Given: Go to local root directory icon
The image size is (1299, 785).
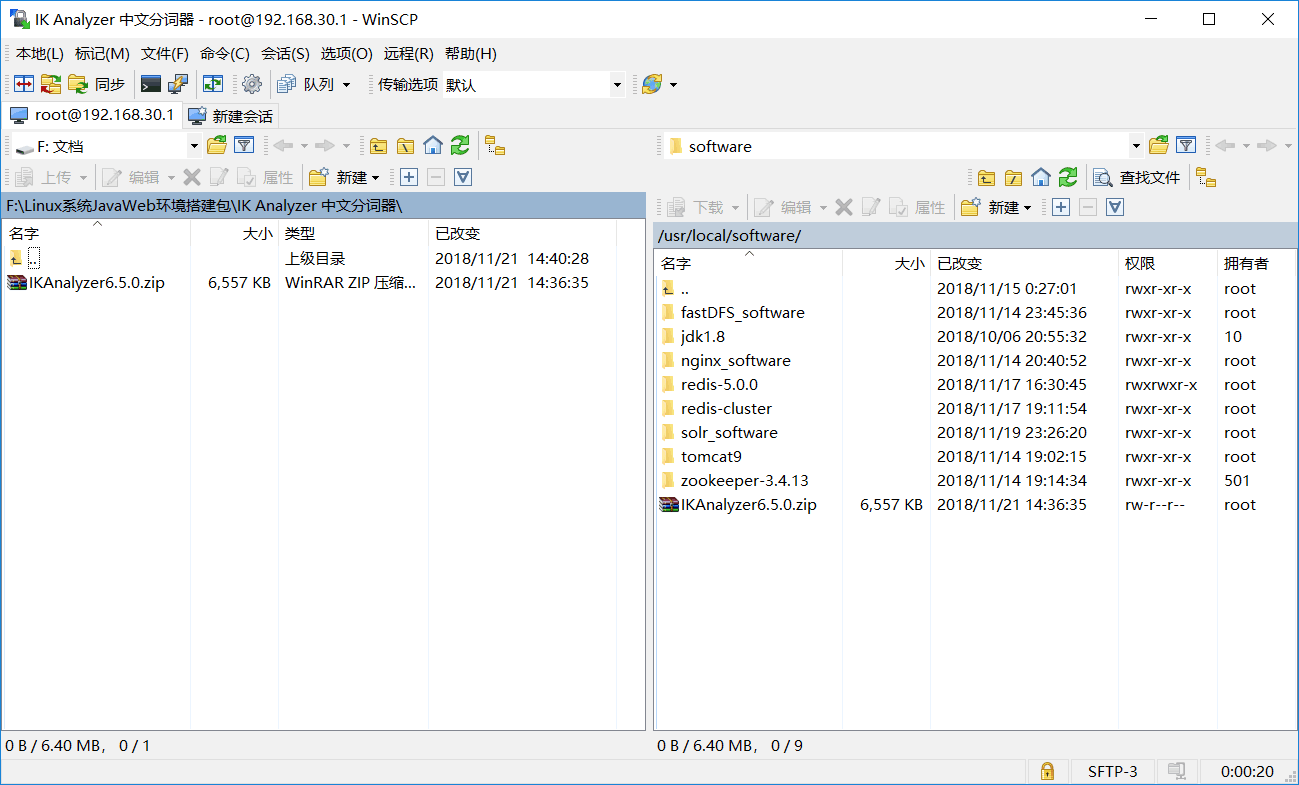Looking at the screenshot, I should tap(405, 146).
